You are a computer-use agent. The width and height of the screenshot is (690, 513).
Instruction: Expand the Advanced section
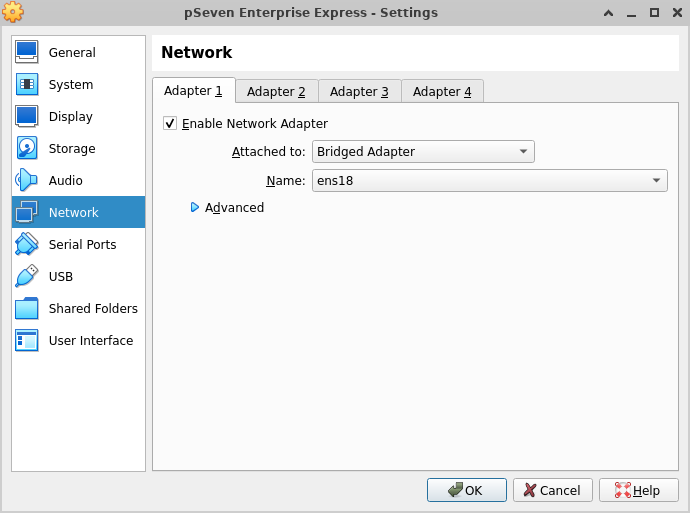coord(196,208)
